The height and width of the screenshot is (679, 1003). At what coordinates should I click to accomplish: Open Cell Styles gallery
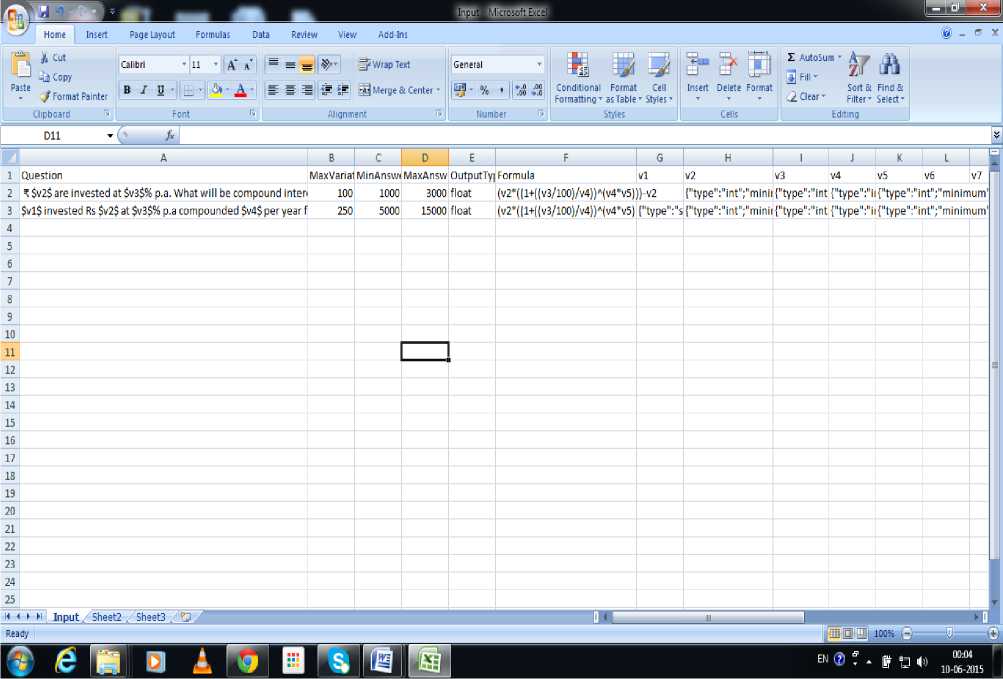(x=659, y=78)
